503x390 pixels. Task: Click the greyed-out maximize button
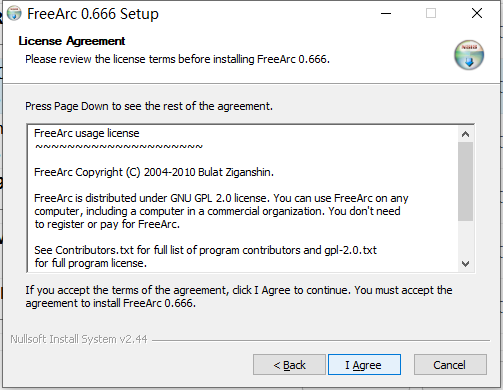tap(431, 13)
